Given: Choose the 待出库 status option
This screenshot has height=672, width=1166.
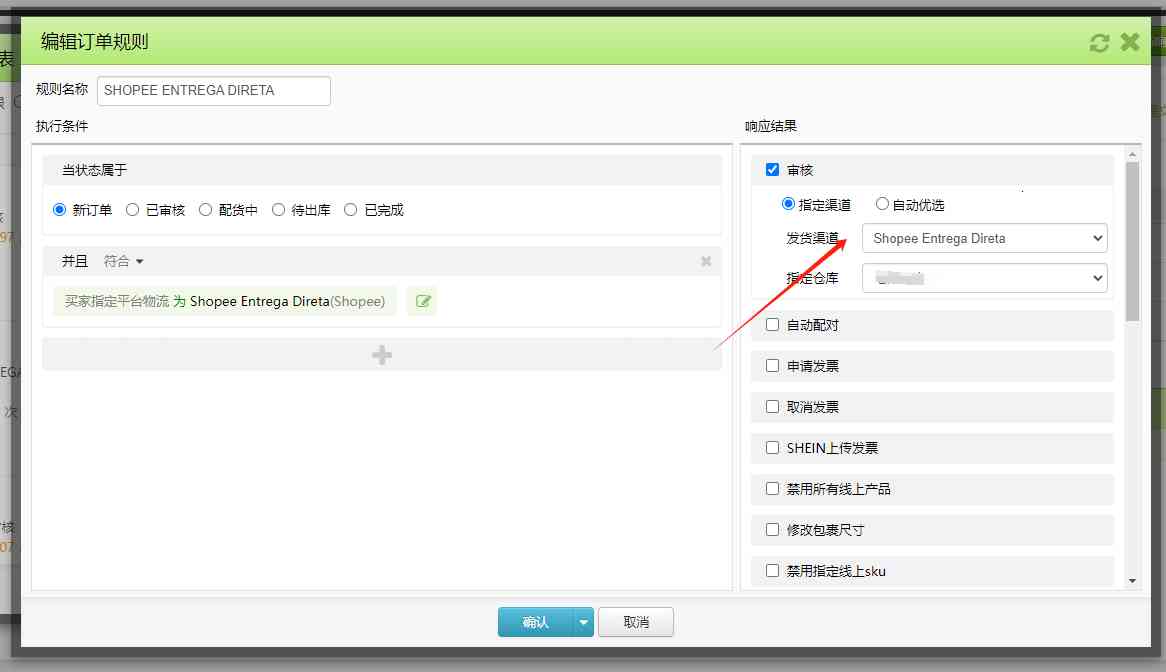Looking at the screenshot, I should [x=278, y=210].
